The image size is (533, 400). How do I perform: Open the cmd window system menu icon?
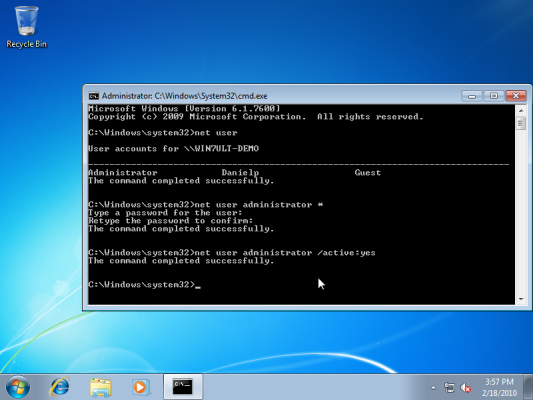pyautogui.click(x=93, y=96)
